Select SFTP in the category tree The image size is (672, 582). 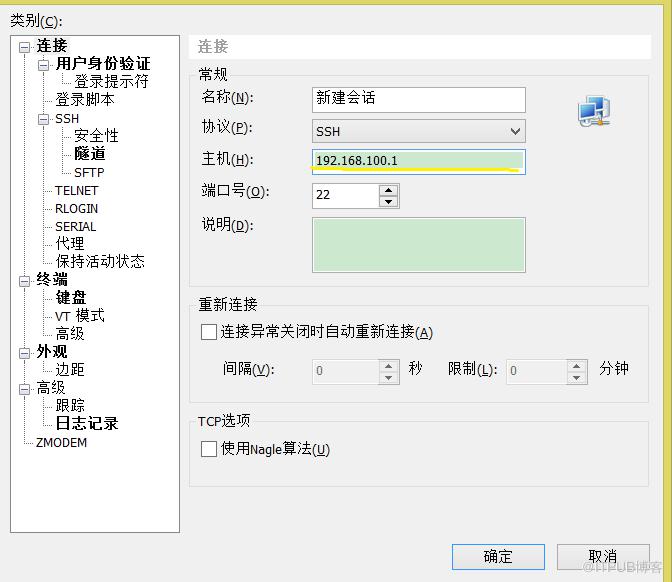89,172
